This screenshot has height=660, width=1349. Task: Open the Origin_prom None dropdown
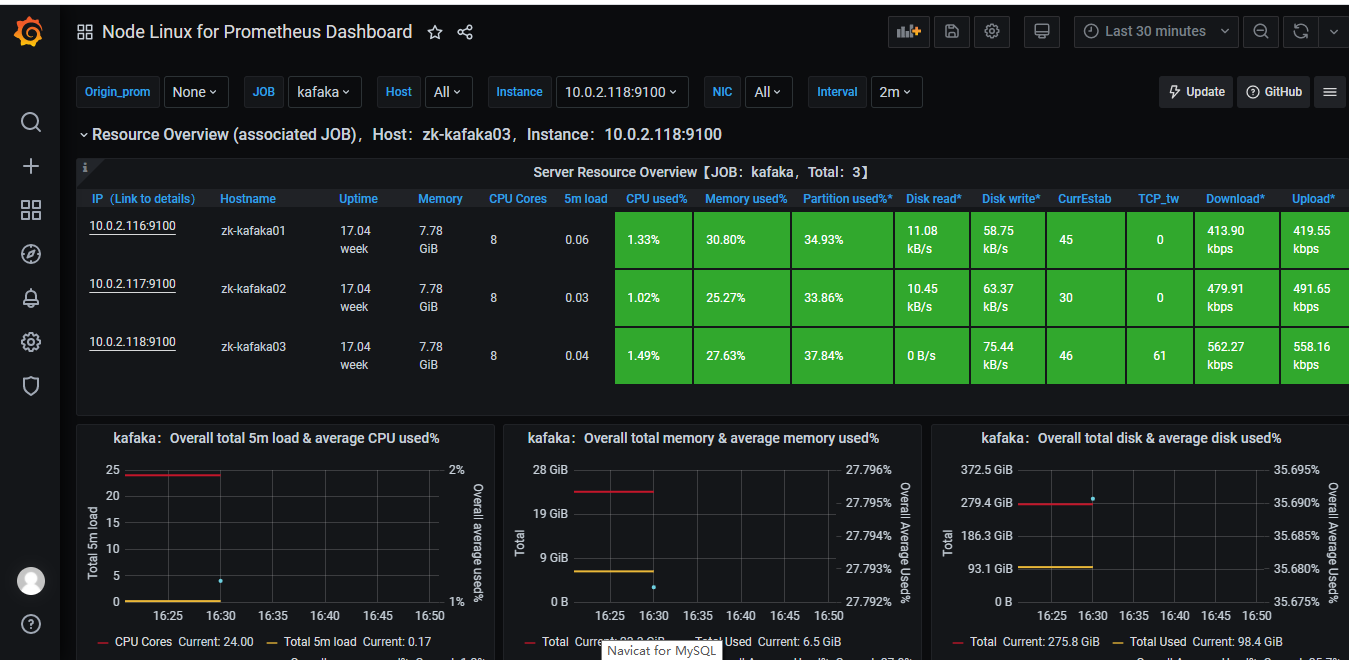click(196, 92)
